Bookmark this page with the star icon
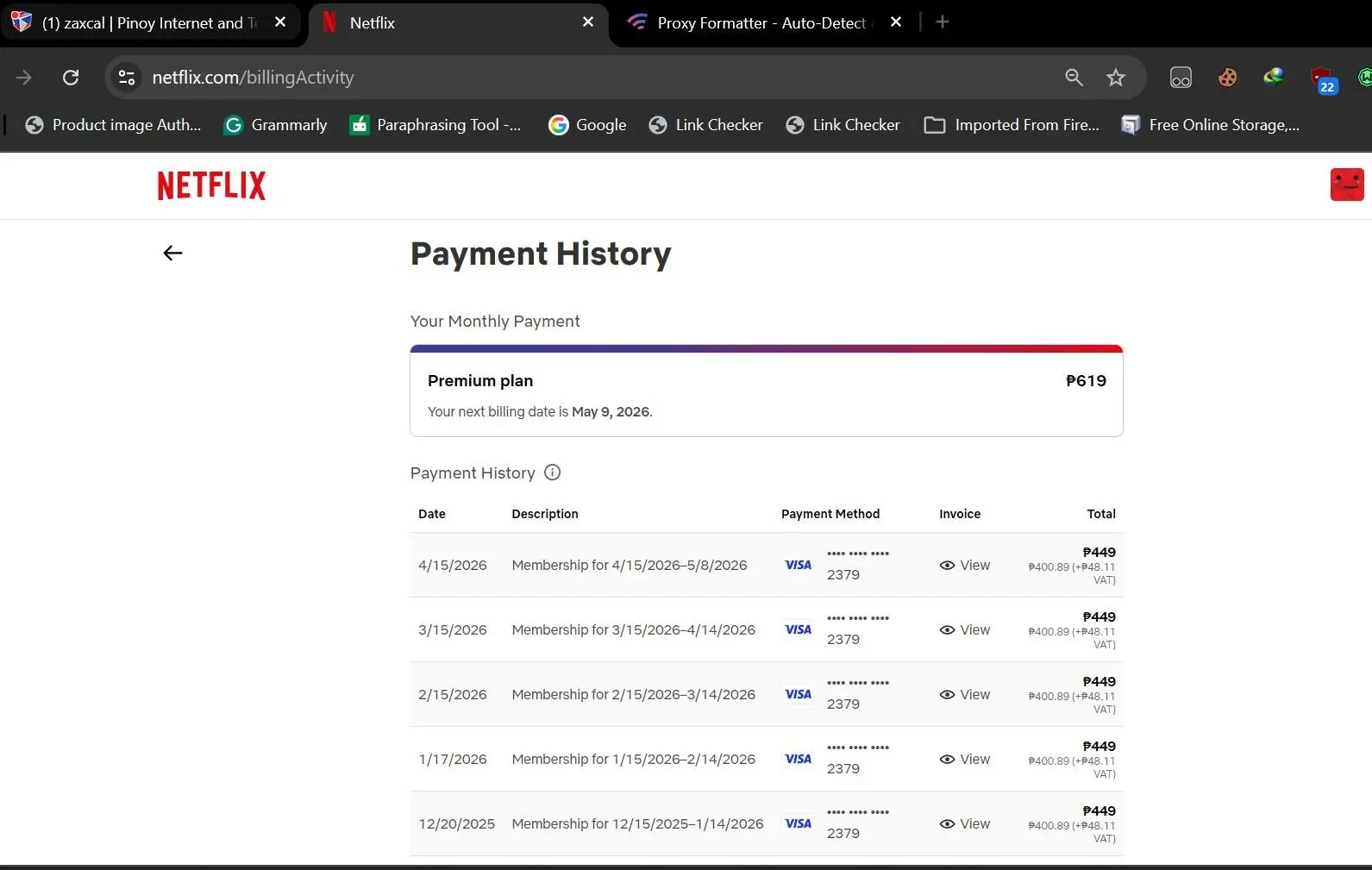Viewport: 1372px width, 870px height. coord(1116,78)
